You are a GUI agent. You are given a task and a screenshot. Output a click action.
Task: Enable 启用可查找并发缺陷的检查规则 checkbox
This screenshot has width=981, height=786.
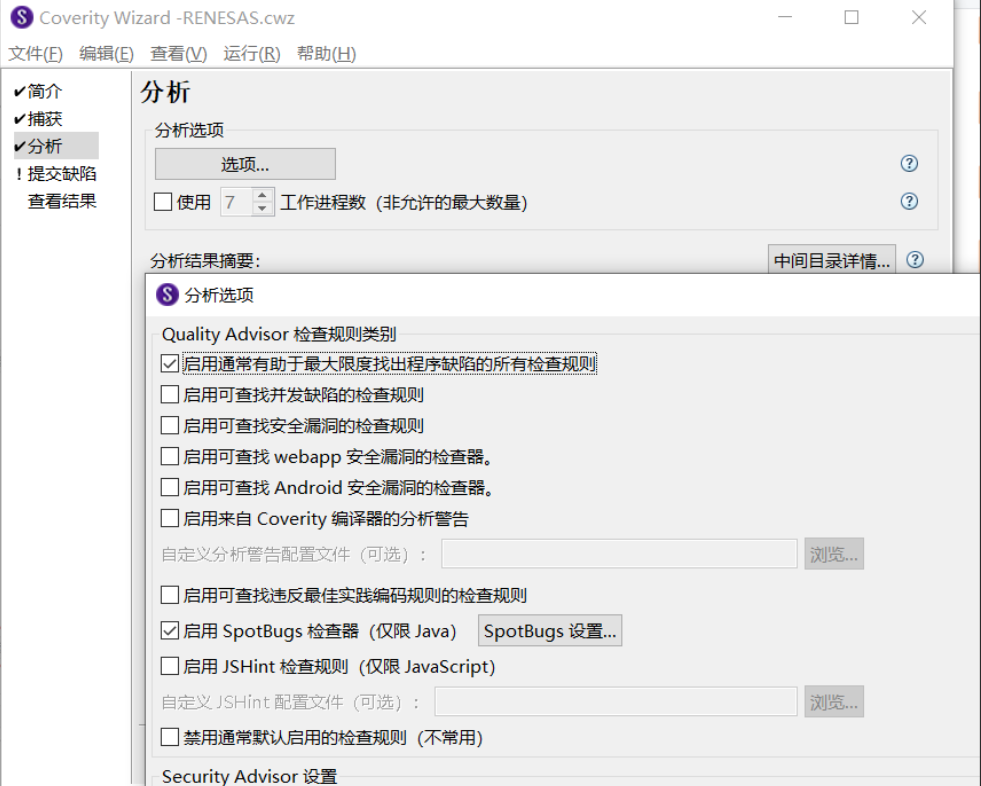click(x=170, y=394)
